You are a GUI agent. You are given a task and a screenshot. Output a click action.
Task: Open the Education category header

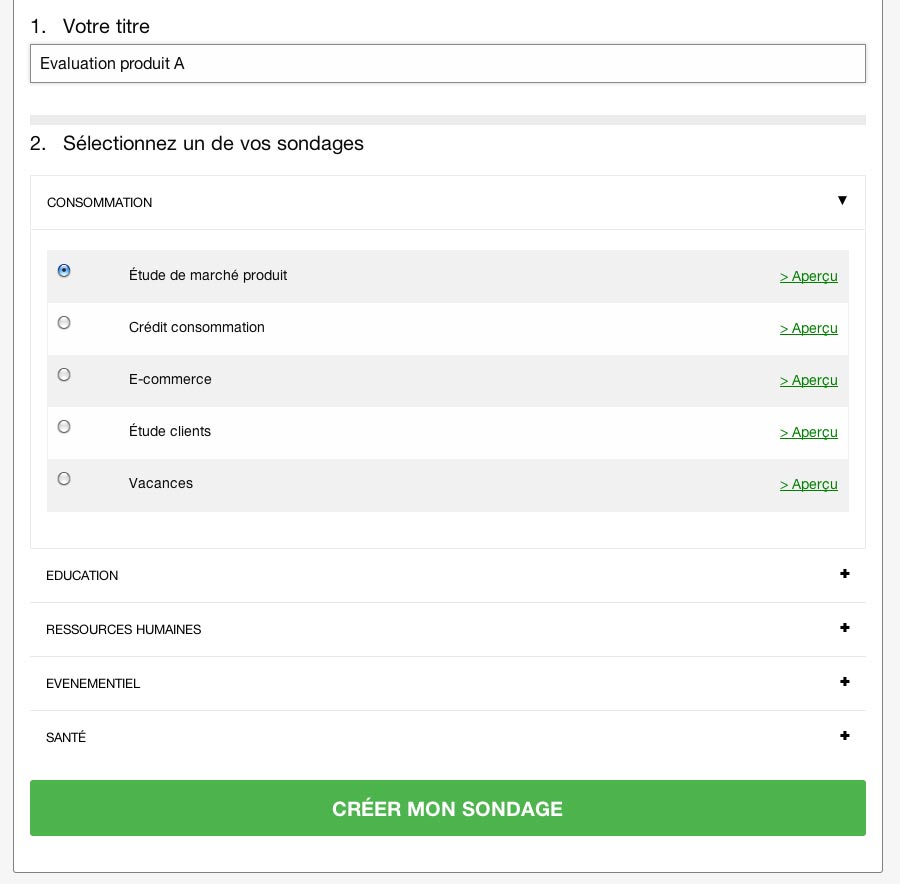82,576
